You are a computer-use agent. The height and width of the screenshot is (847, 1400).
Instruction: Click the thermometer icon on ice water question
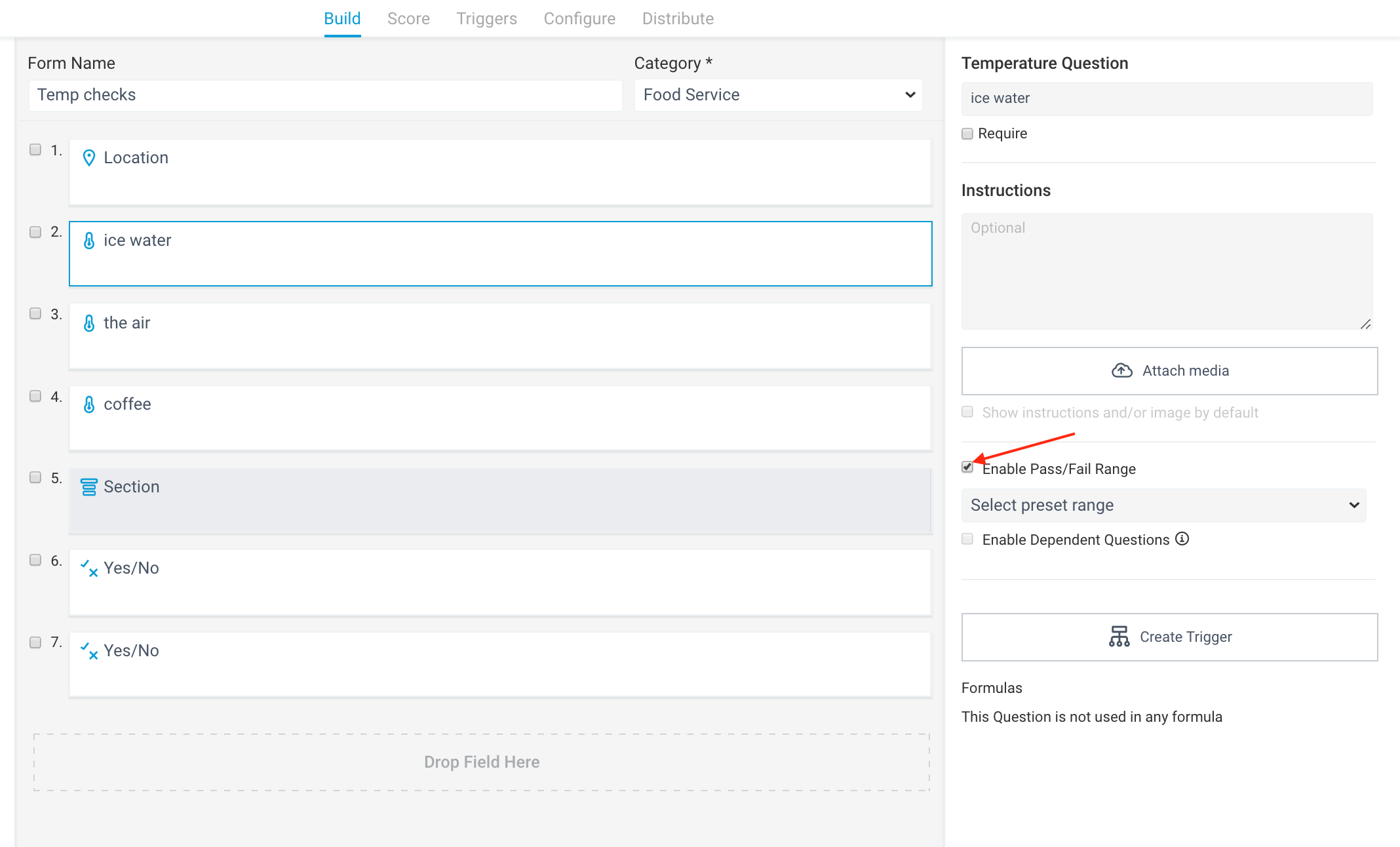(89, 240)
